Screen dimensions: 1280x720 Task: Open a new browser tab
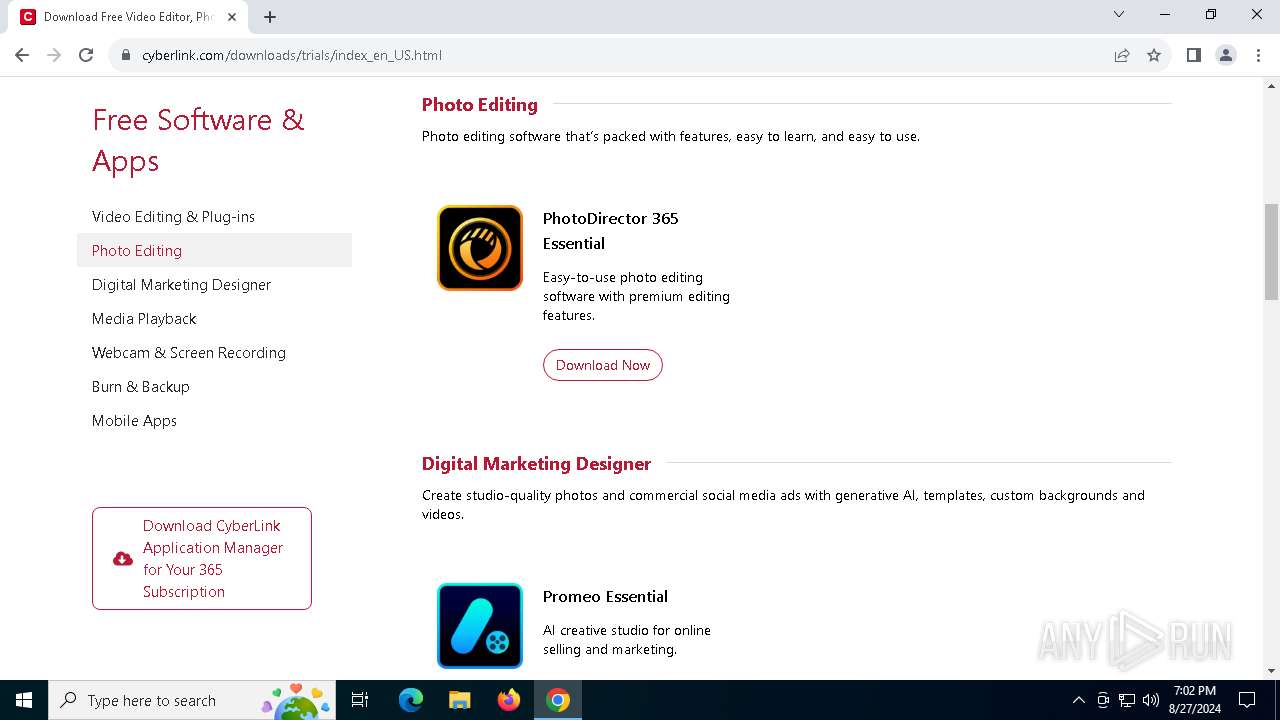(x=270, y=17)
